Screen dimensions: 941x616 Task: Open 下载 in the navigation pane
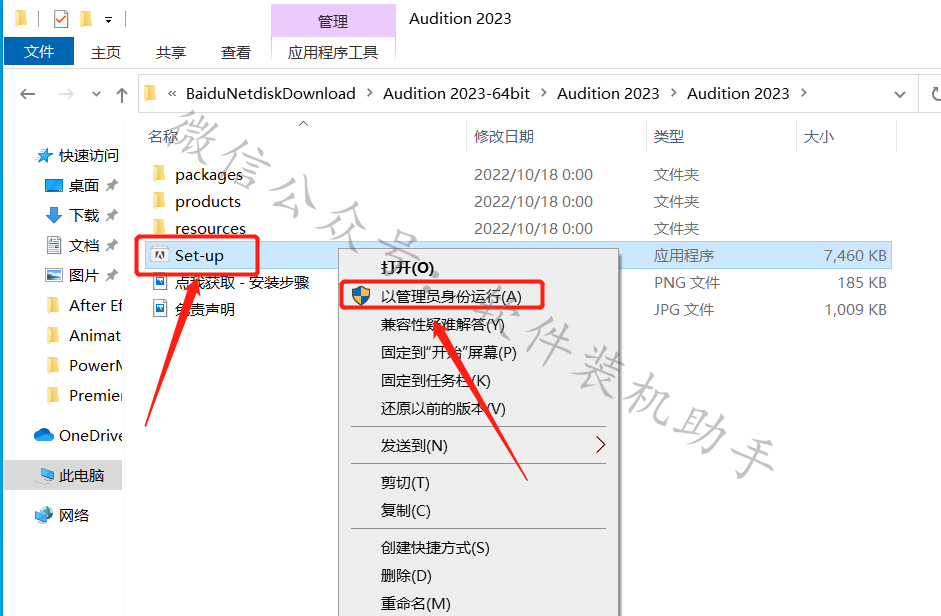tap(83, 216)
